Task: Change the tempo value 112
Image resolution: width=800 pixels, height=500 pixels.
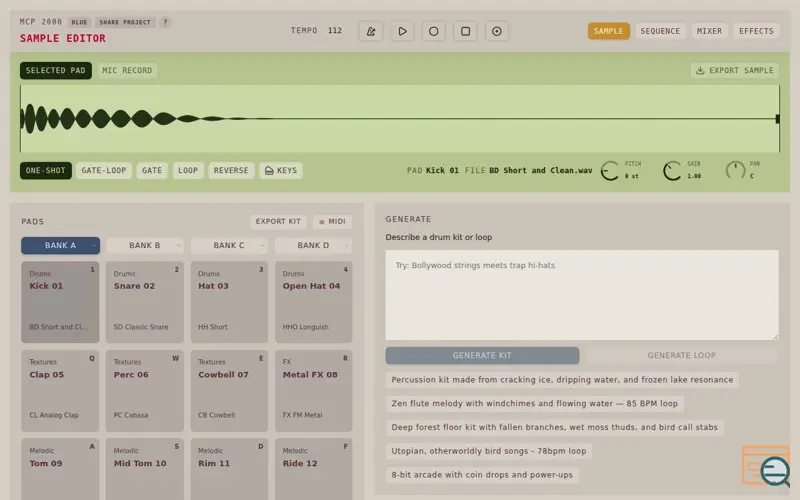Action: pos(335,31)
